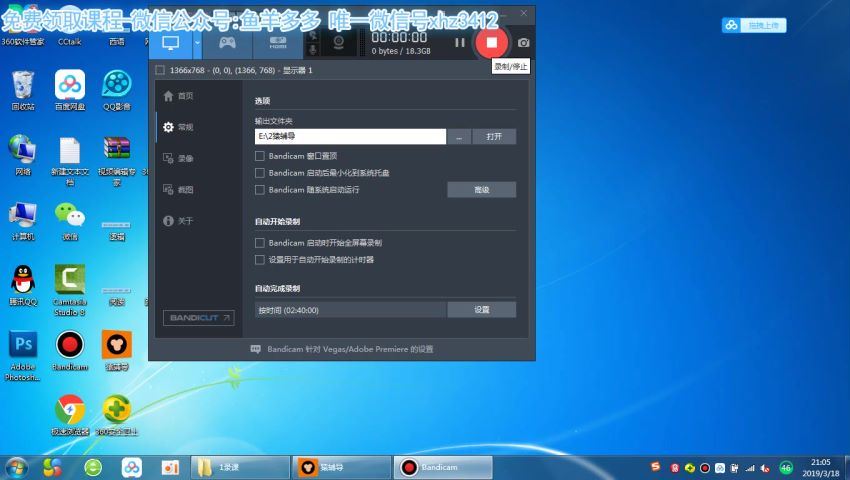Open QQ影音 desktop icon
Image resolution: width=850 pixels, height=480 pixels.
(117, 90)
